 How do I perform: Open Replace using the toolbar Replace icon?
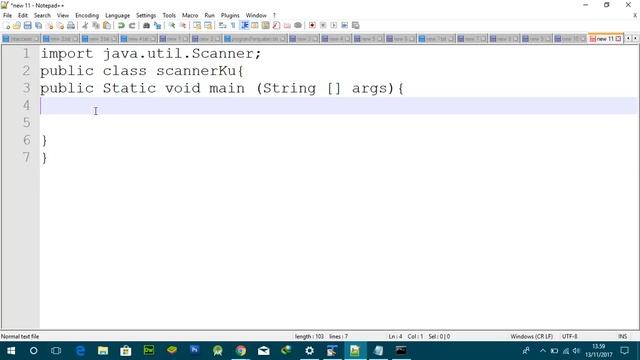click(157, 26)
